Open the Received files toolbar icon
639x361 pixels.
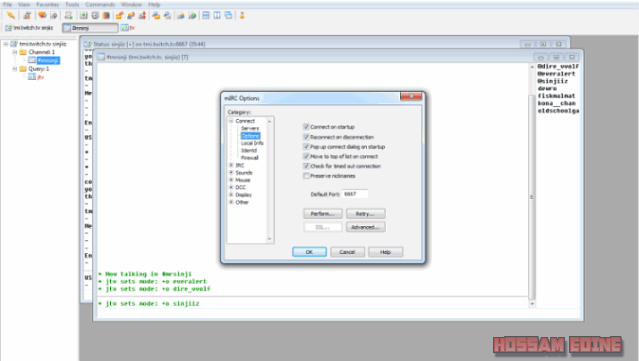point(156,15)
